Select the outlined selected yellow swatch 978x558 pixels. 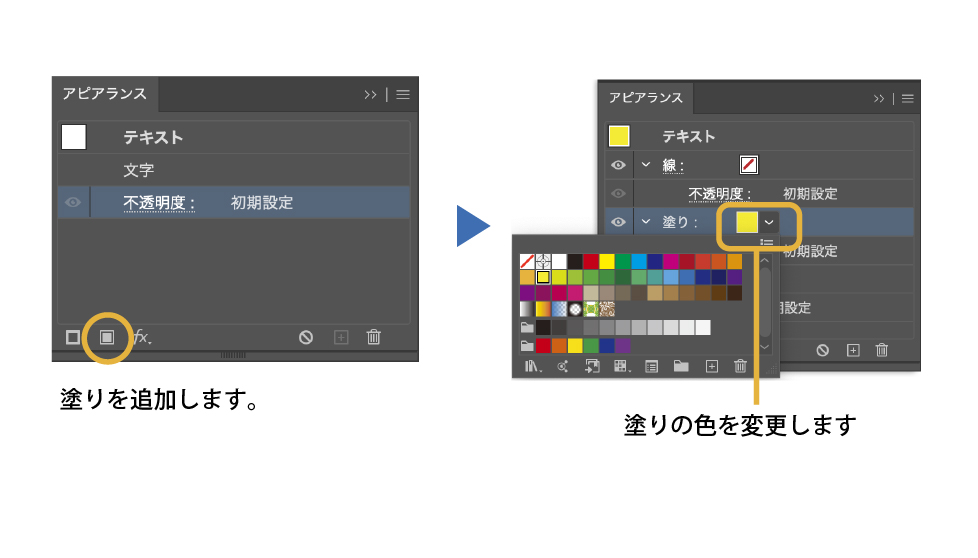pyautogui.click(x=543, y=277)
